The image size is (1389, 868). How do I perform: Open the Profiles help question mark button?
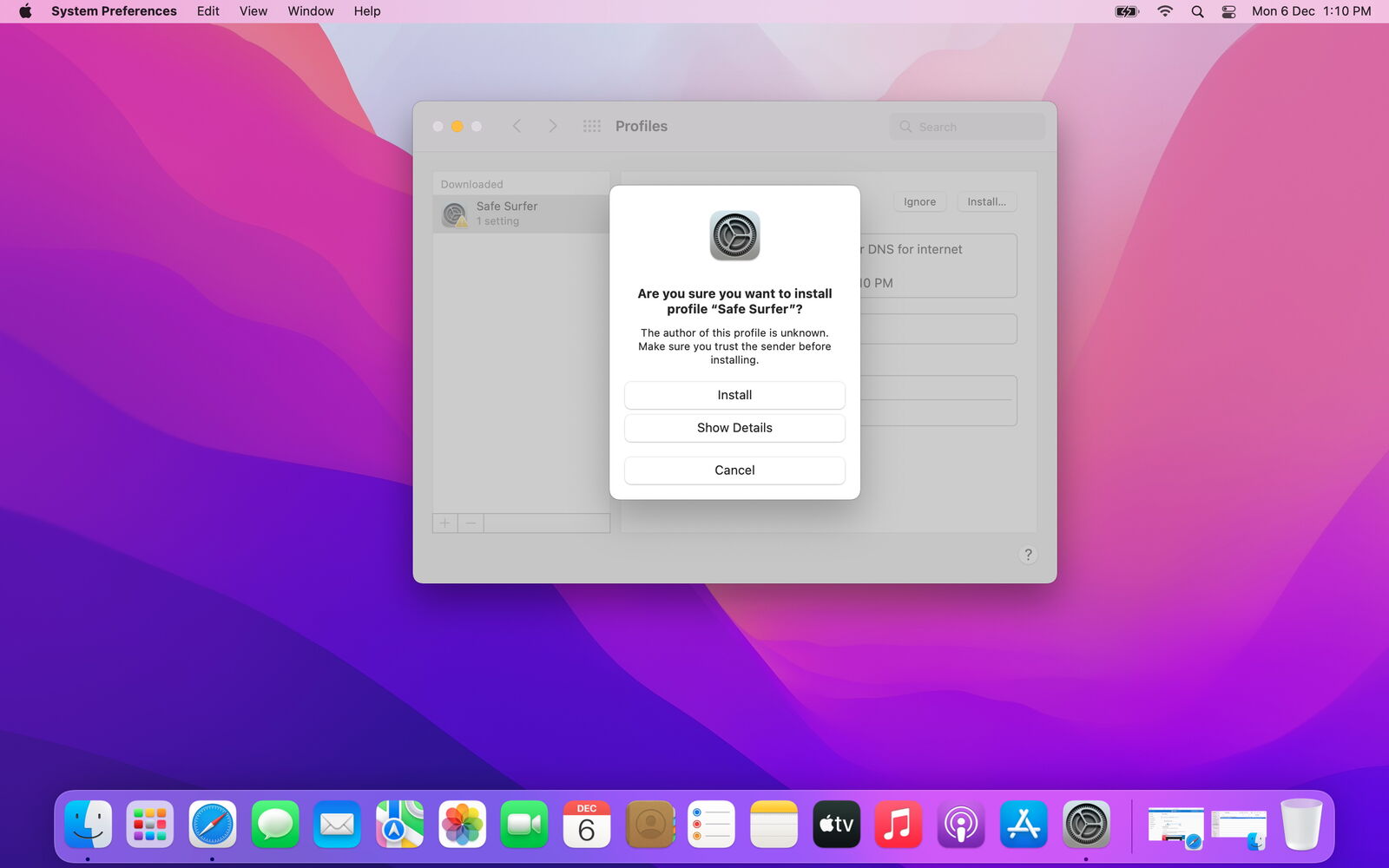(x=1028, y=555)
